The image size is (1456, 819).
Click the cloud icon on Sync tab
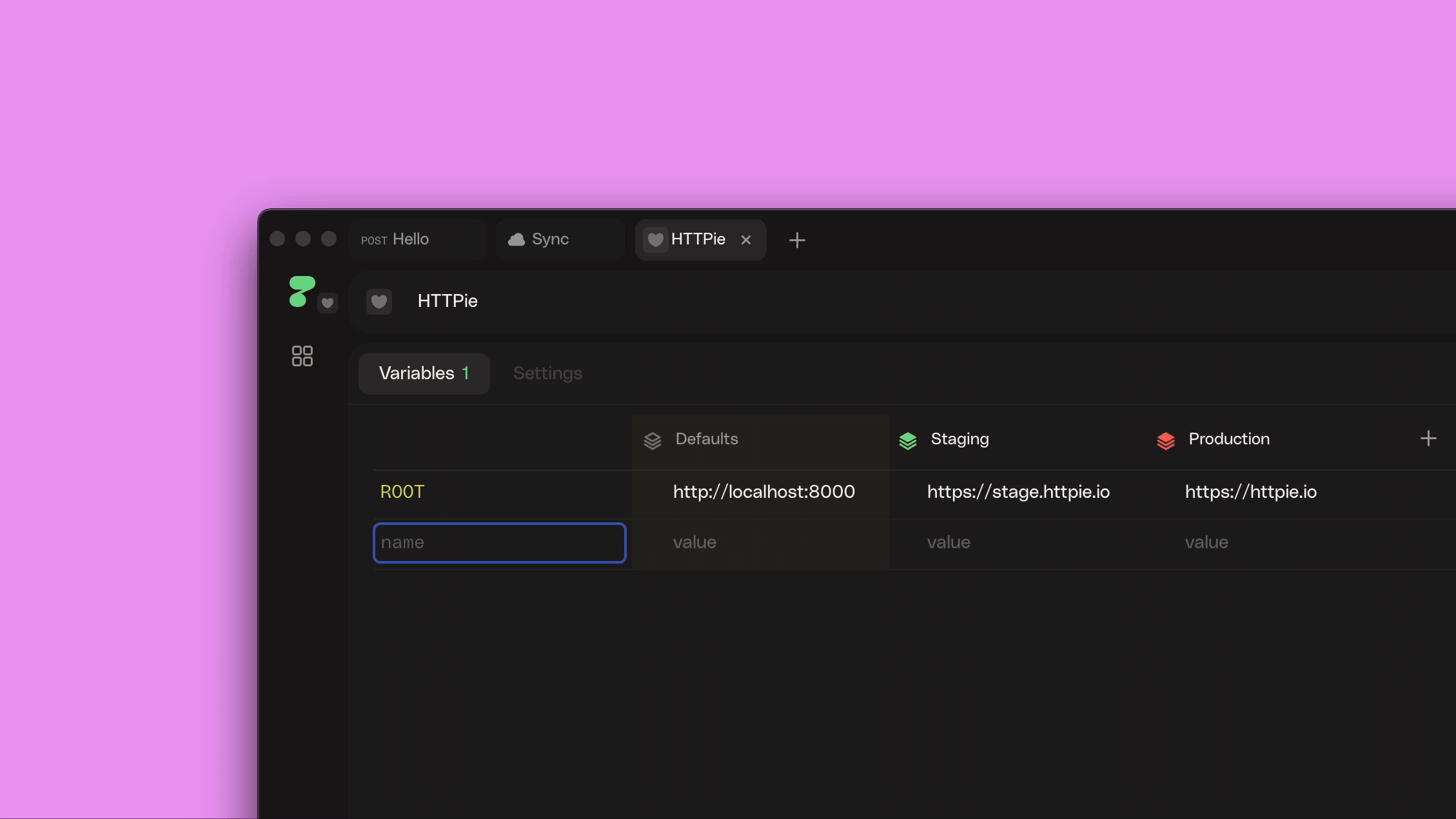(516, 240)
